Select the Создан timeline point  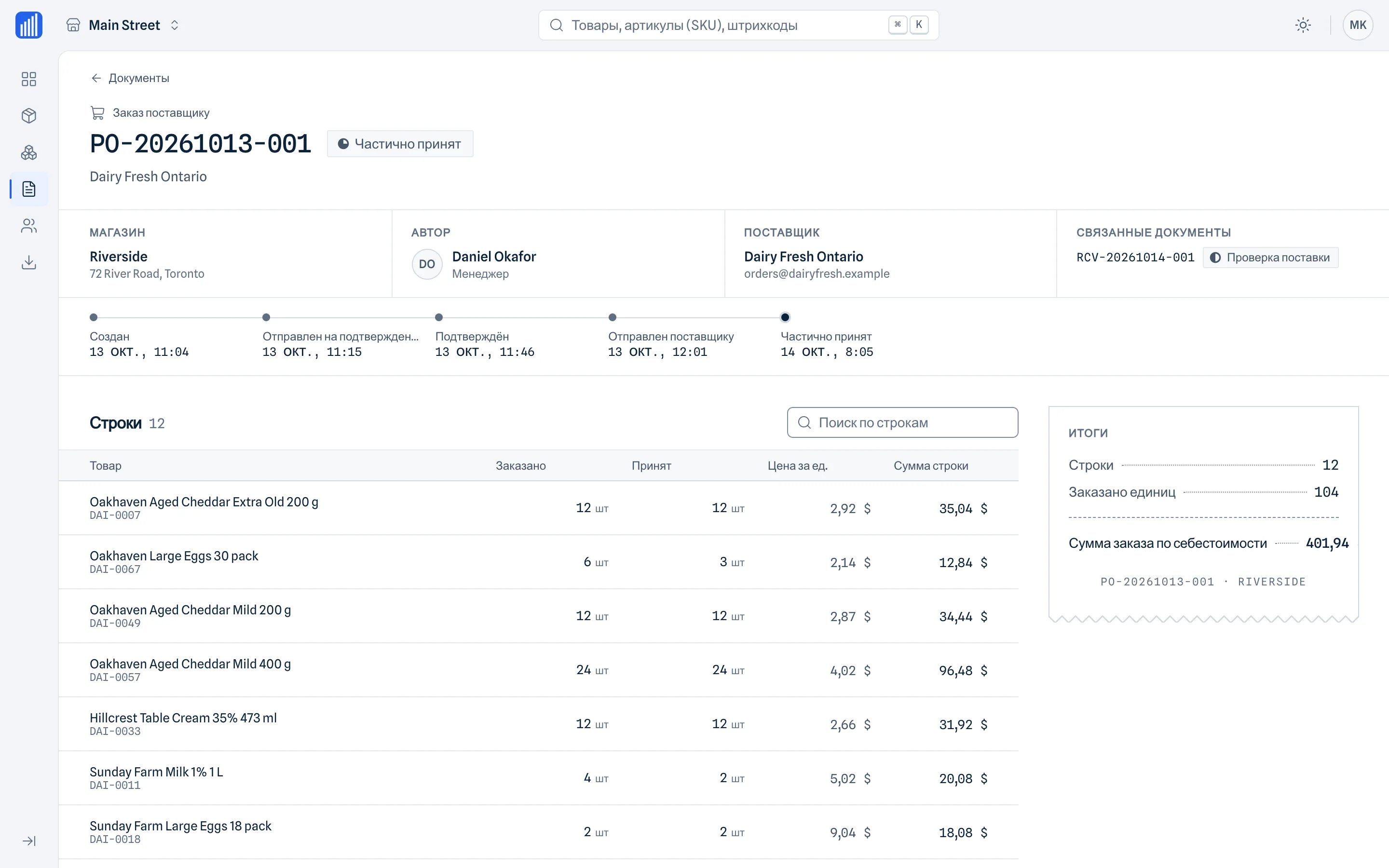(94, 317)
